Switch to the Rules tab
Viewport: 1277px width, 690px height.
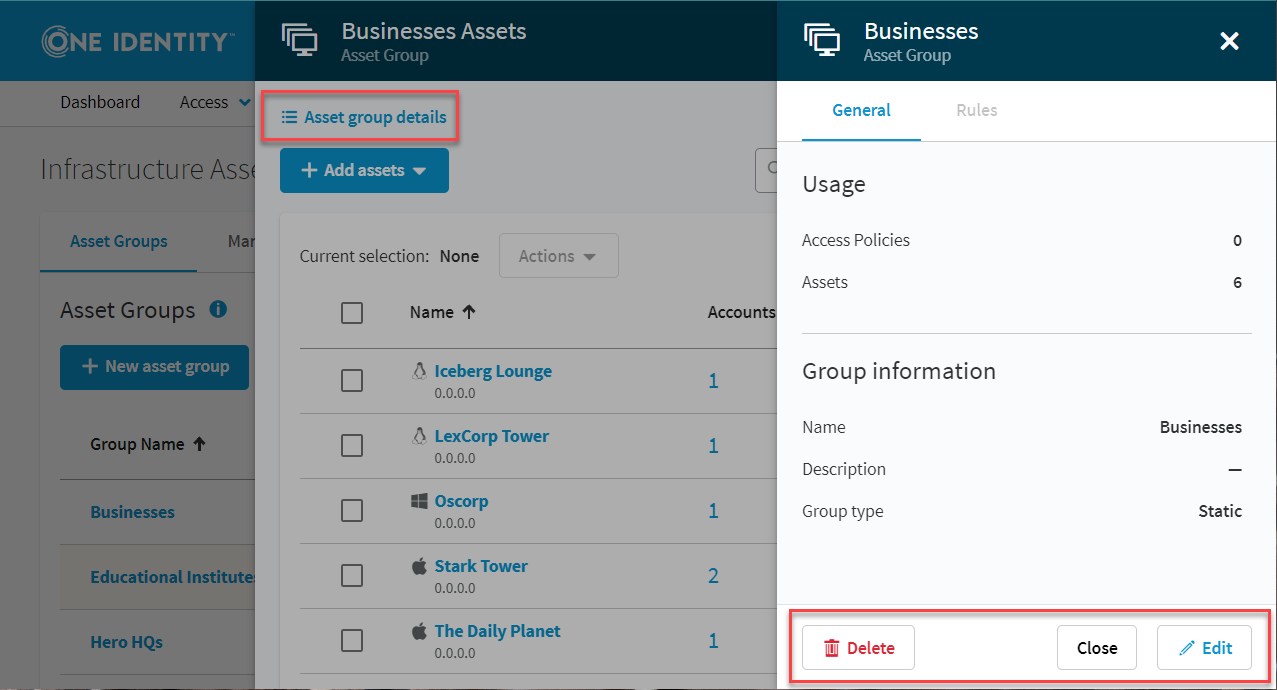(977, 110)
